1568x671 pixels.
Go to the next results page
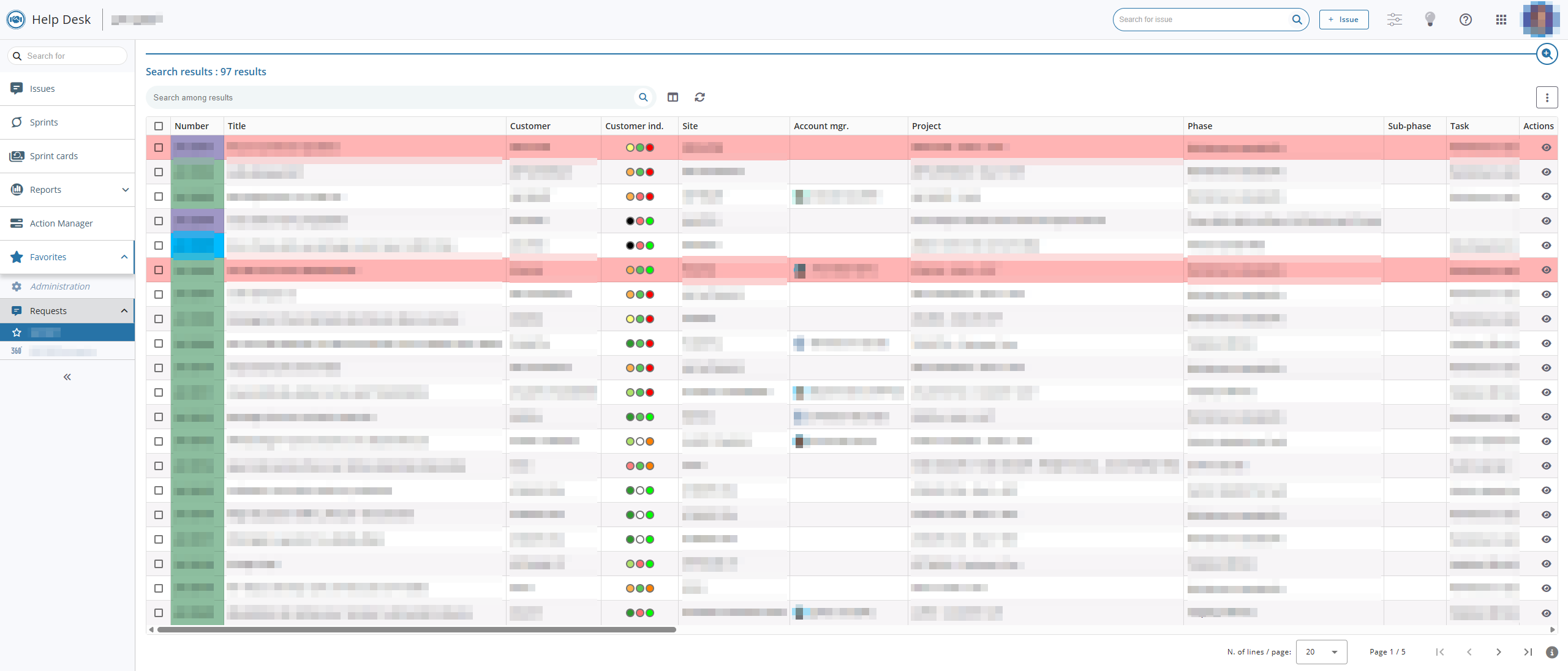pos(1499,652)
